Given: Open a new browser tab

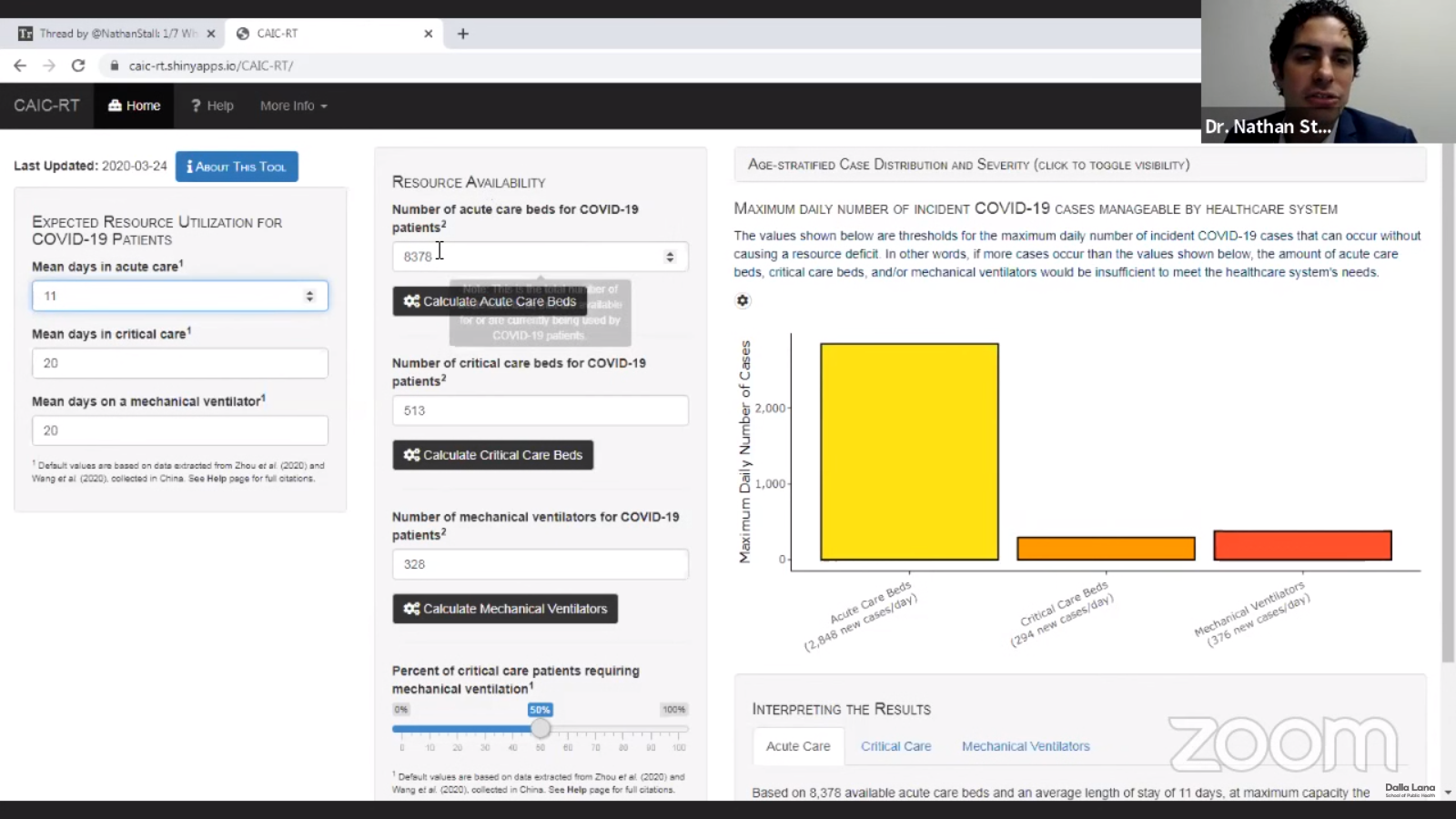Looking at the screenshot, I should [x=462, y=34].
